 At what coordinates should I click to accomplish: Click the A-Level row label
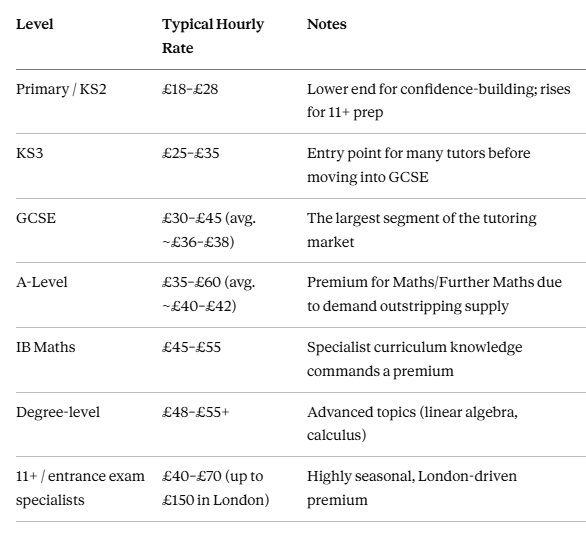point(42,282)
